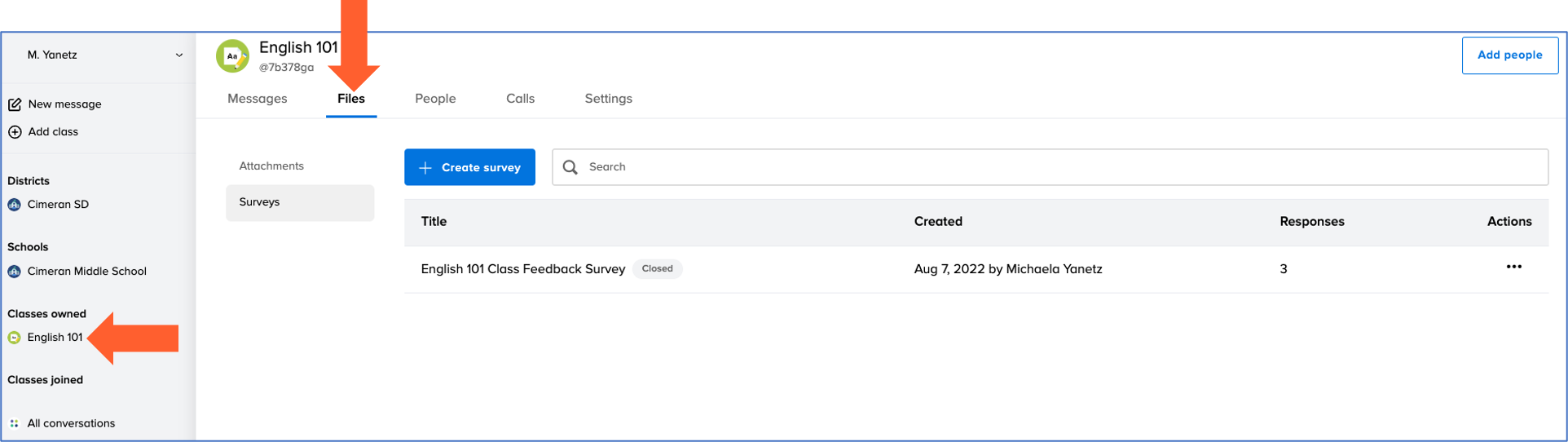The height and width of the screenshot is (442, 1568).
Task: Click into the survey Search field
Action: point(1059,167)
